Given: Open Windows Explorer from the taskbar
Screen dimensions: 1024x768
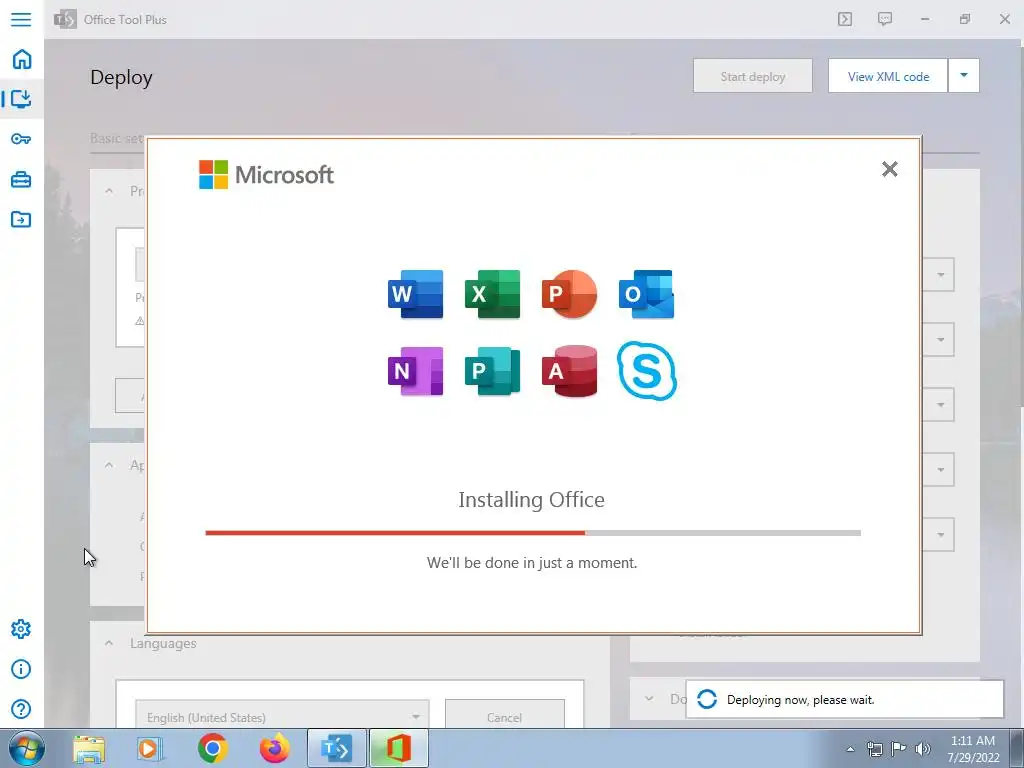Looking at the screenshot, I should [x=89, y=748].
